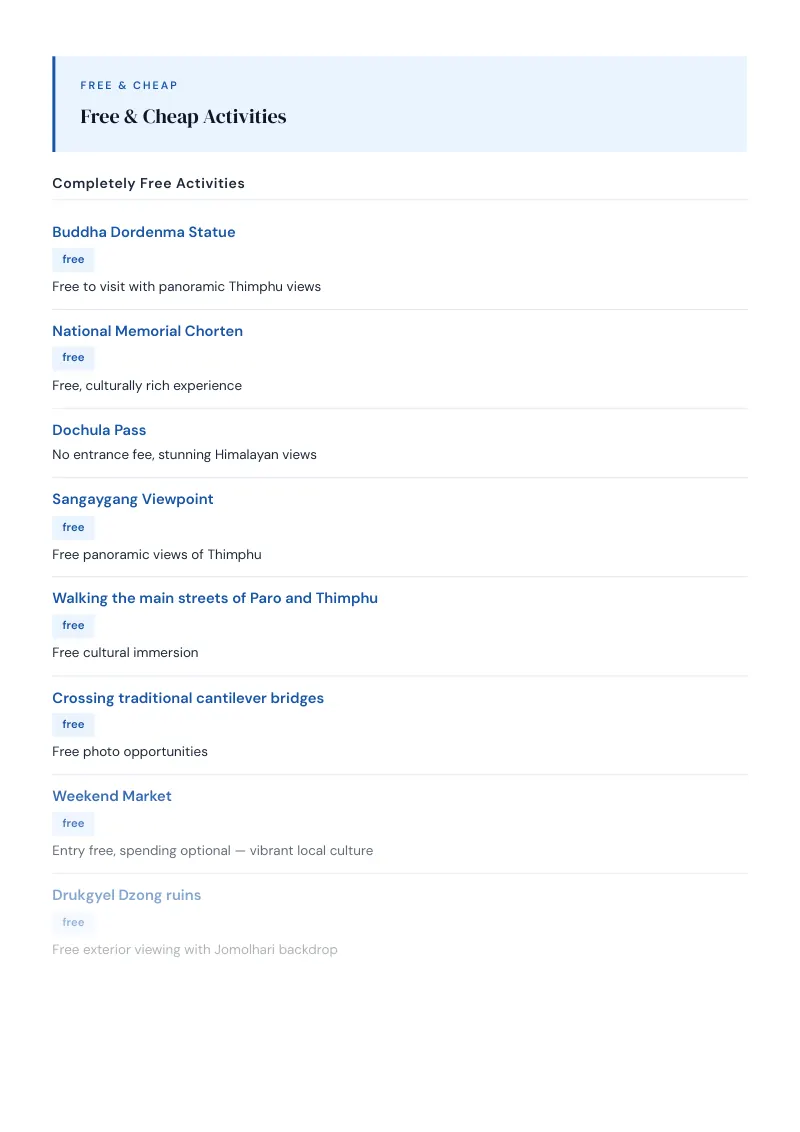Click the Drukgyel Dzong ruins title

click(x=126, y=894)
